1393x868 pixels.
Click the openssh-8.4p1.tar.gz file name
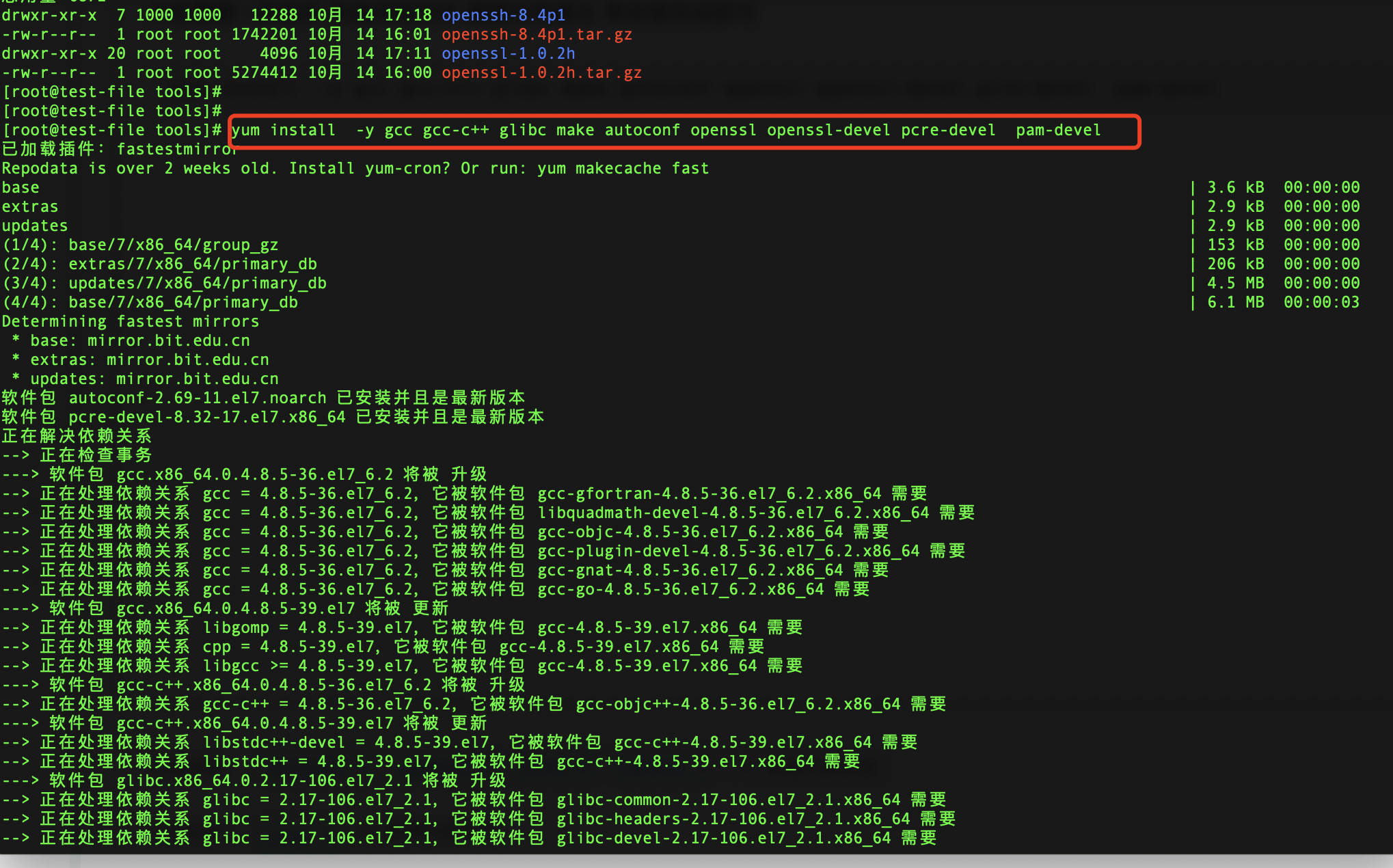[537, 34]
